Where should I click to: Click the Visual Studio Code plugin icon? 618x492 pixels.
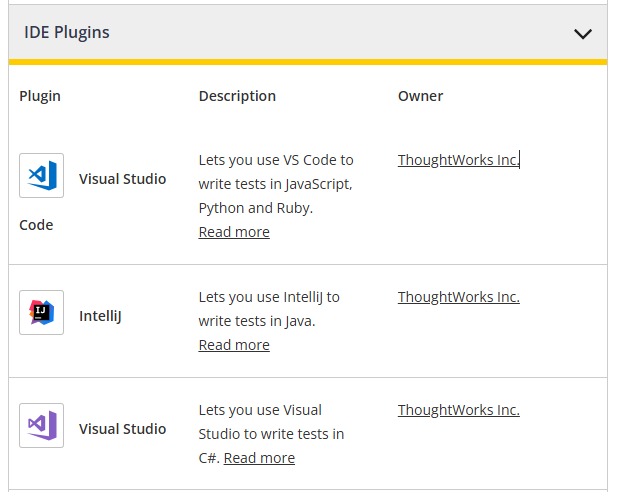coord(41,176)
